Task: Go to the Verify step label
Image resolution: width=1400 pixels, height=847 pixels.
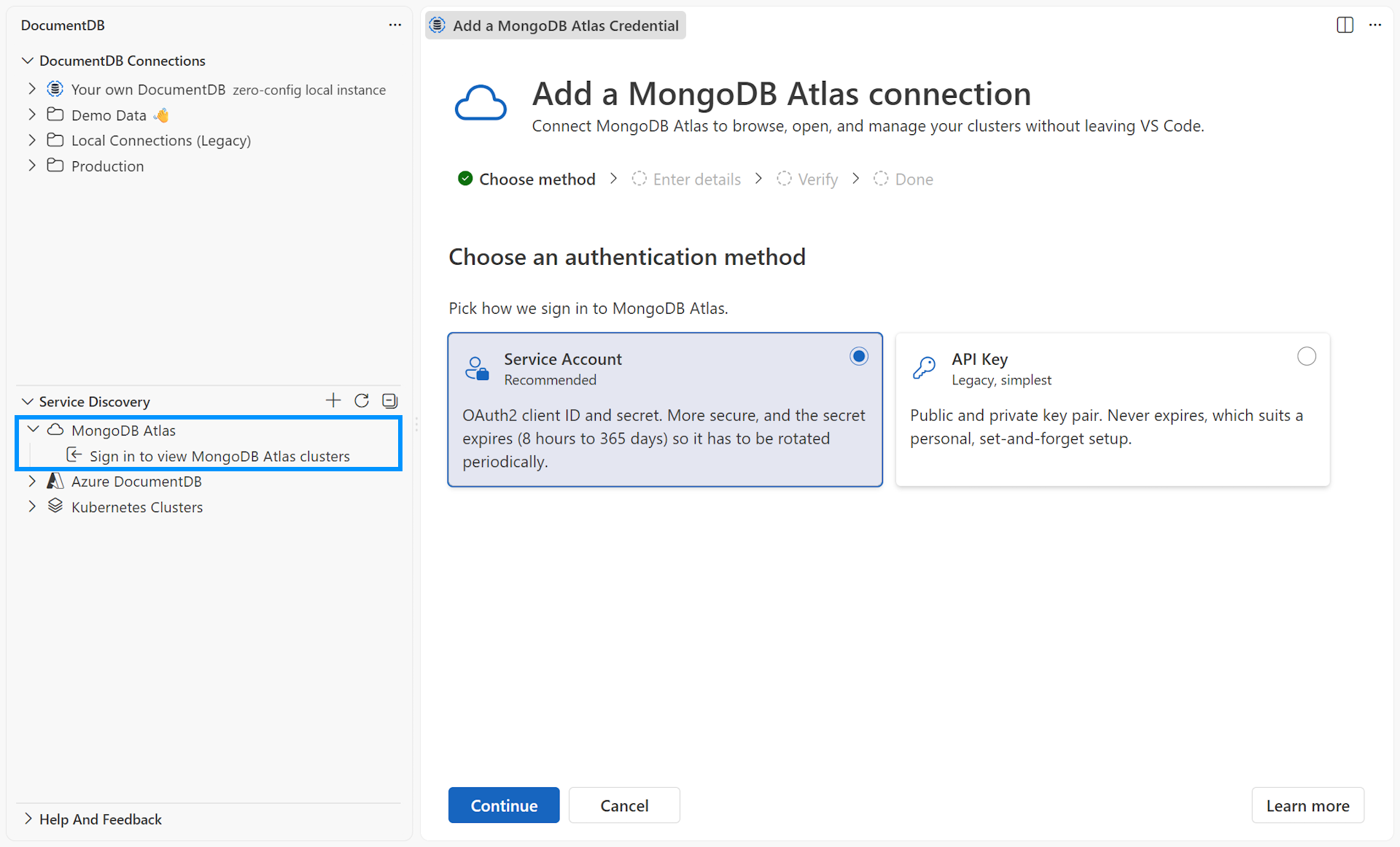Action: (818, 179)
